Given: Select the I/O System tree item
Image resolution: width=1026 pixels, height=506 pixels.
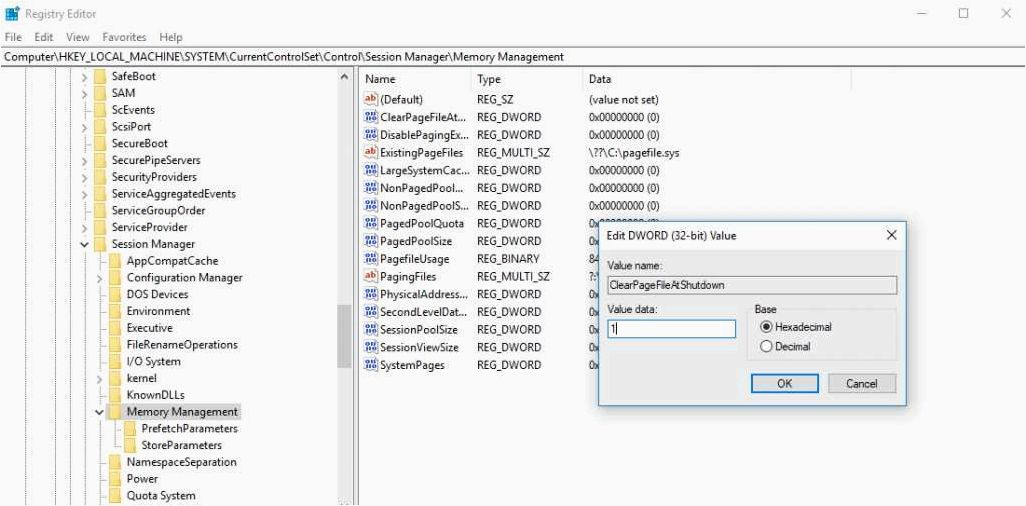Looking at the screenshot, I should [x=153, y=361].
